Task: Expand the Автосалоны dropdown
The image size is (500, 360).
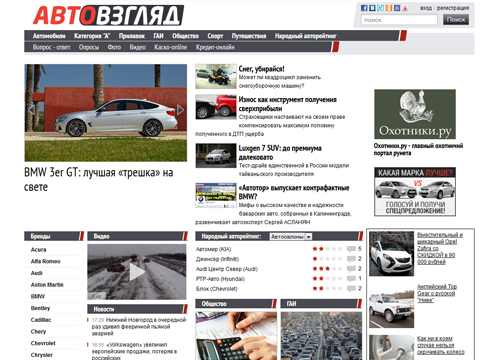Action: point(291,237)
